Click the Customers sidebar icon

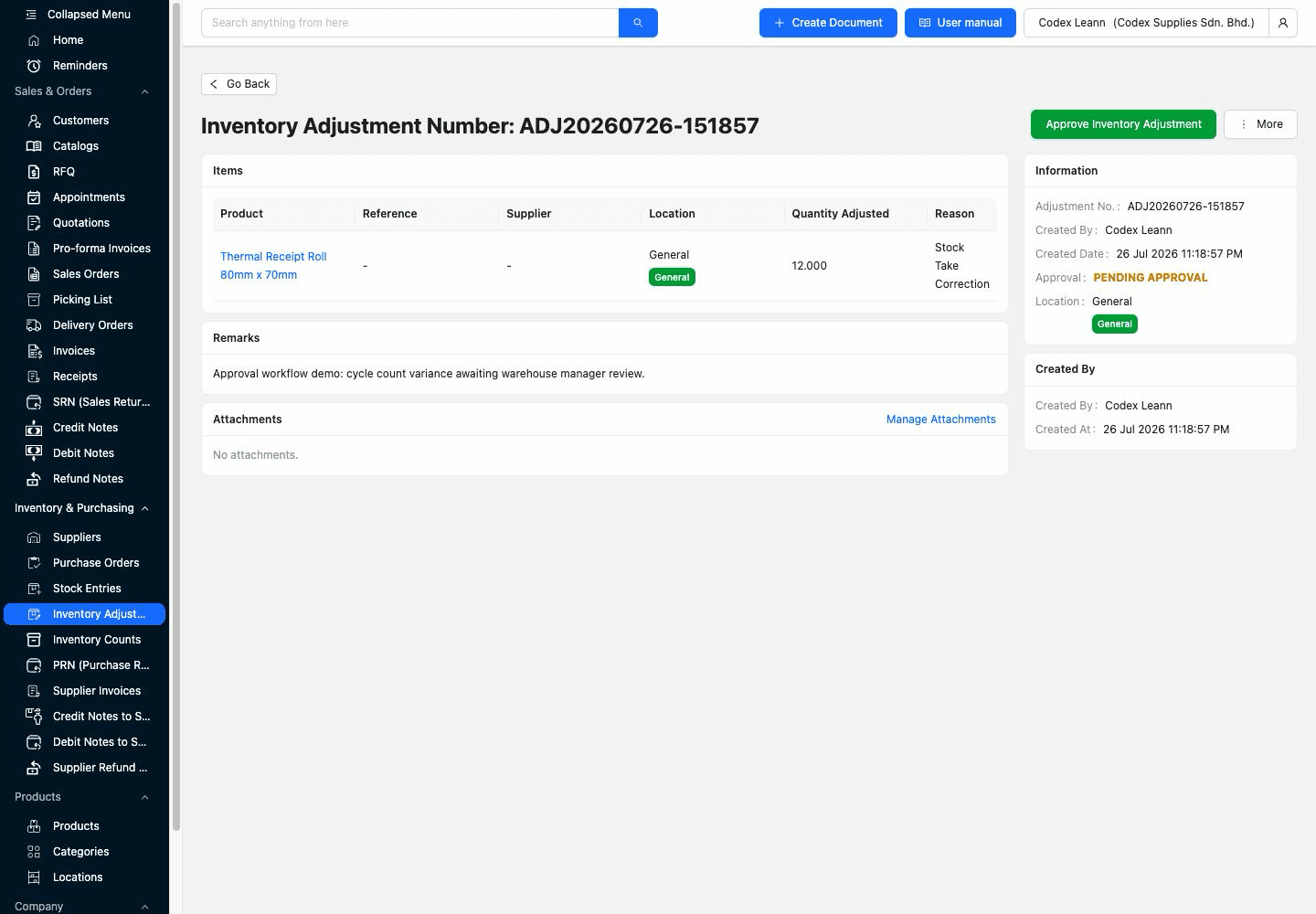coord(34,121)
